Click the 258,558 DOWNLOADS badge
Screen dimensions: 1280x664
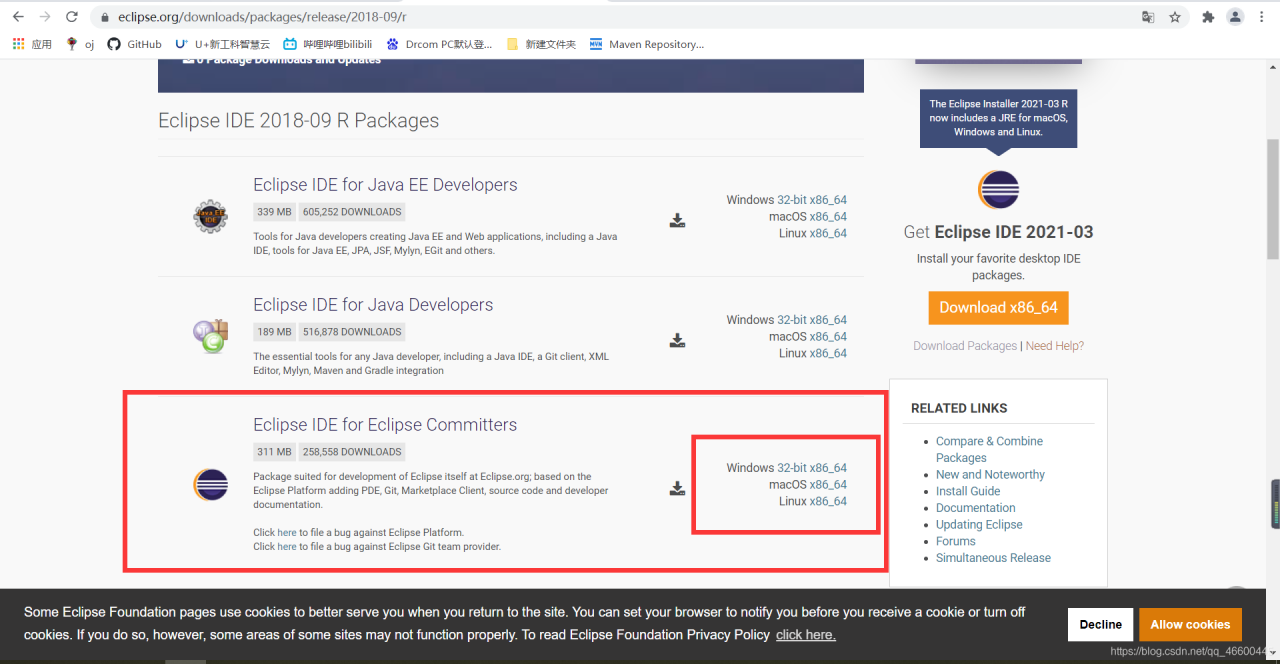tap(352, 452)
